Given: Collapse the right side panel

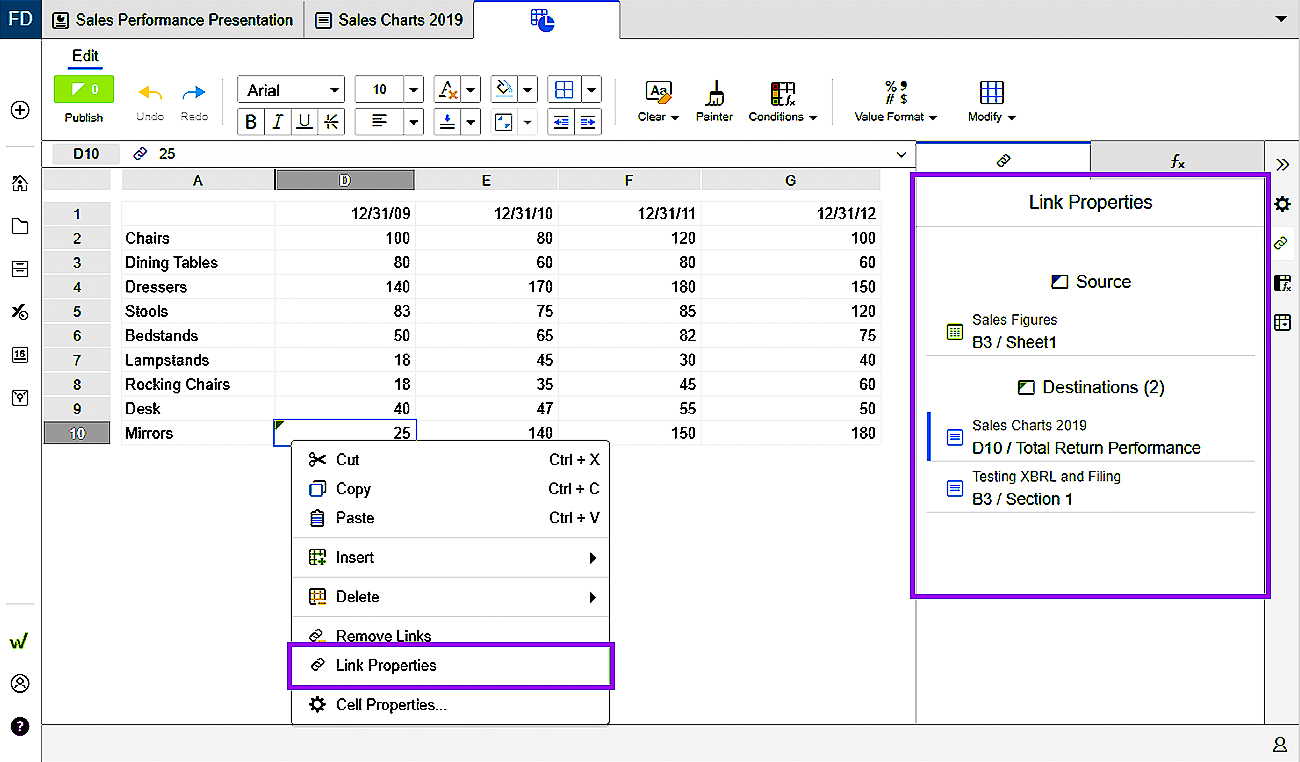Looking at the screenshot, I should click(1282, 164).
